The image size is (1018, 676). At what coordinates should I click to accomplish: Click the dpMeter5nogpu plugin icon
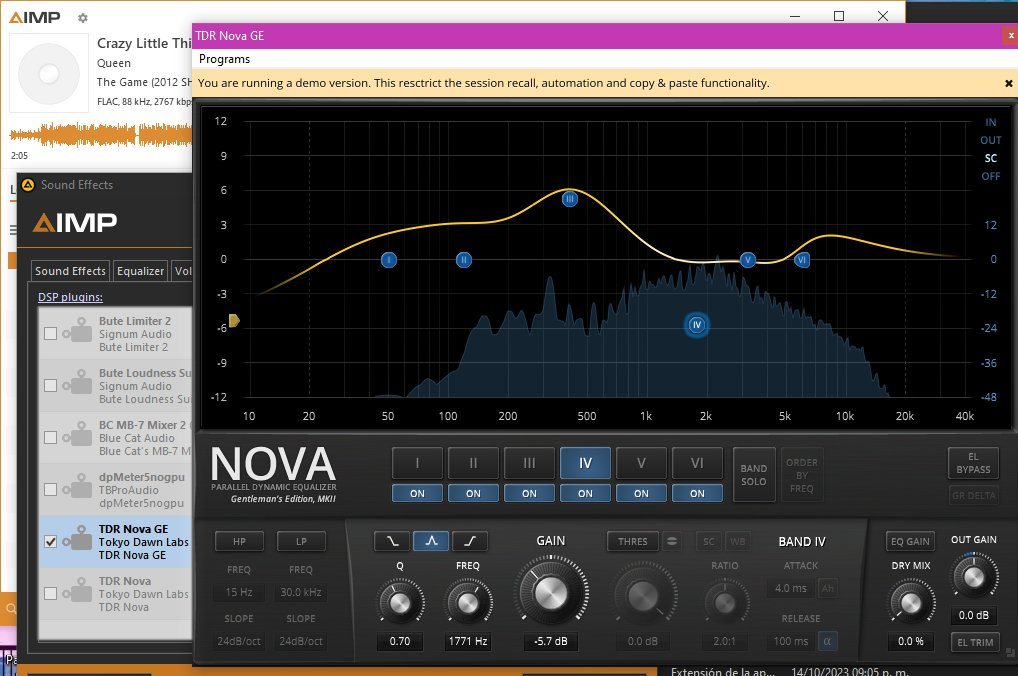click(x=78, y=486)
